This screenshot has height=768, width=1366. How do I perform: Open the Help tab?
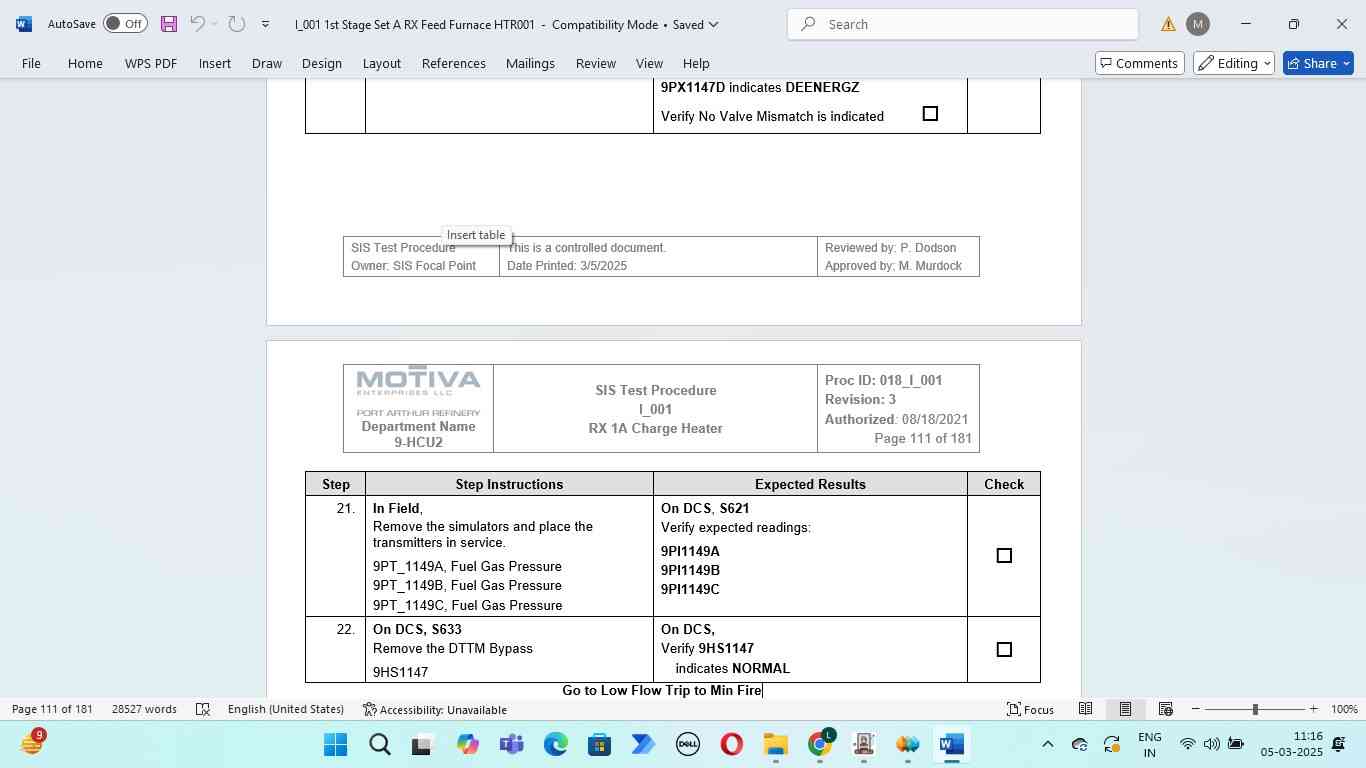696,63
